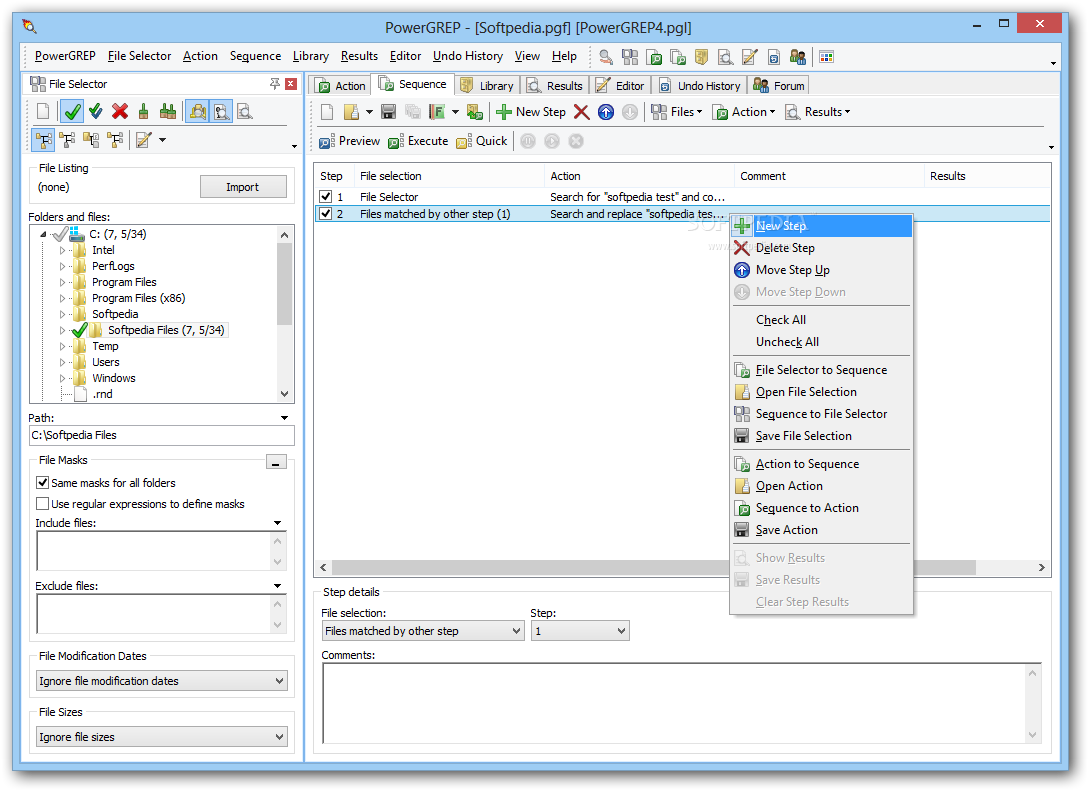Viewport: 1089px width, 791px height.
Task: Collapse File Masks section with minus button
Action: 276,462
